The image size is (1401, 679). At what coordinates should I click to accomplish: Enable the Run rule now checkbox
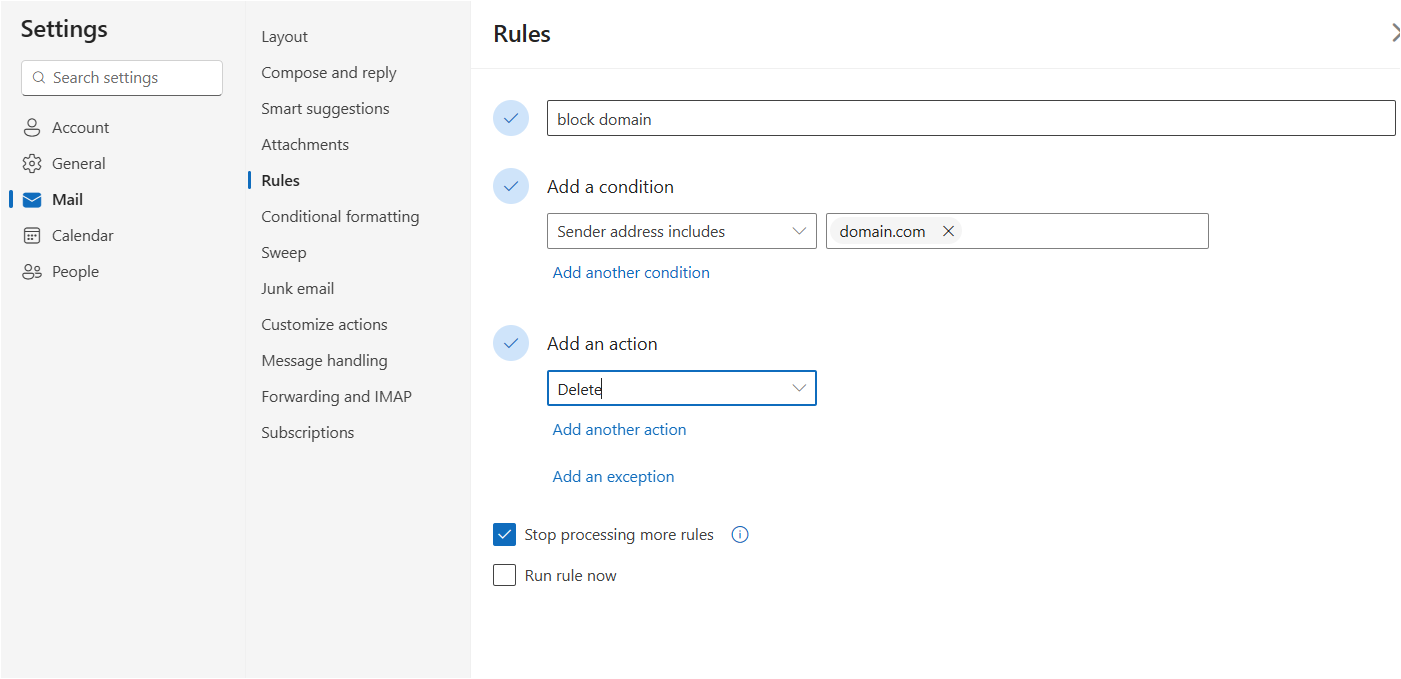click(x=504, y=575)
